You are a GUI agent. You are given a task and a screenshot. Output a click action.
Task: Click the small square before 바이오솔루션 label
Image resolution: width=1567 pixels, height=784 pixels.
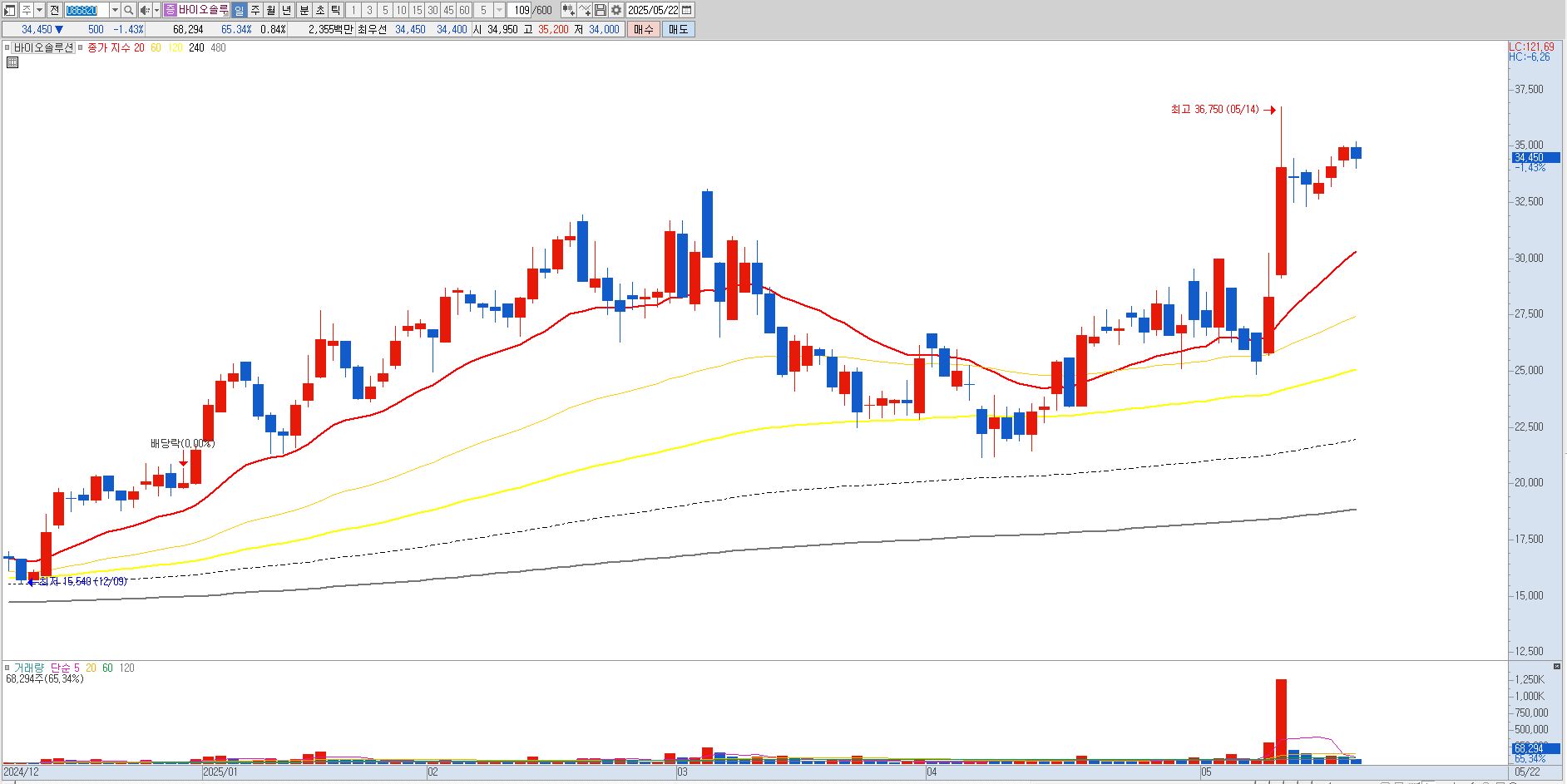7,47
